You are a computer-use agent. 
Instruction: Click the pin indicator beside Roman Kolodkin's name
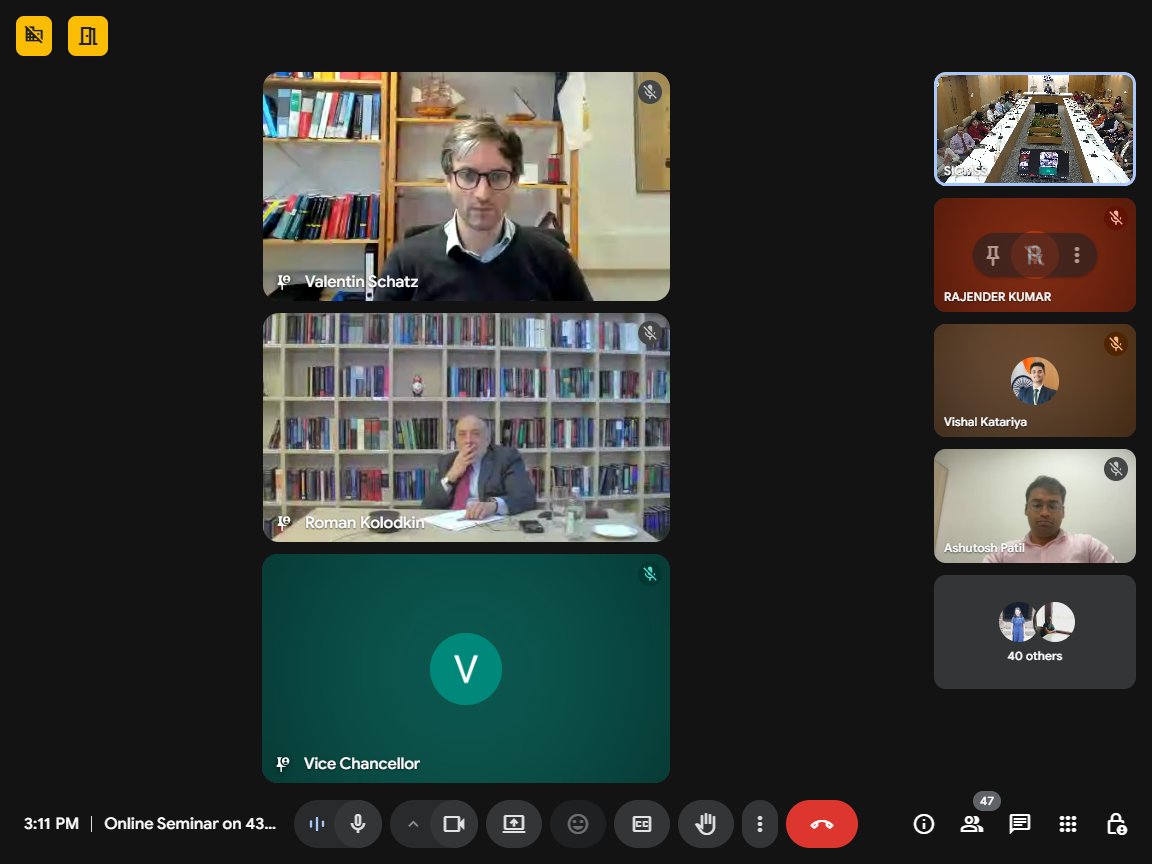(284, 522)
